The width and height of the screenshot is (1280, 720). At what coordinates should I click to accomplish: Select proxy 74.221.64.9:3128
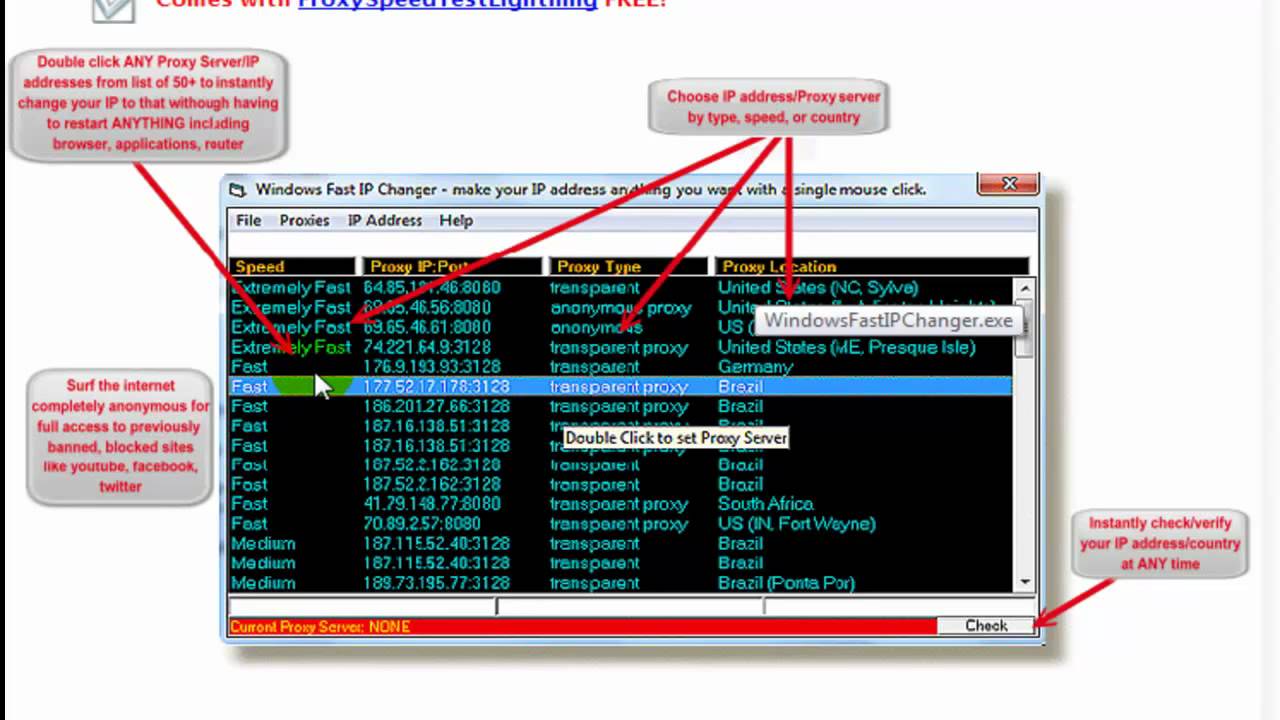point(427,347)
